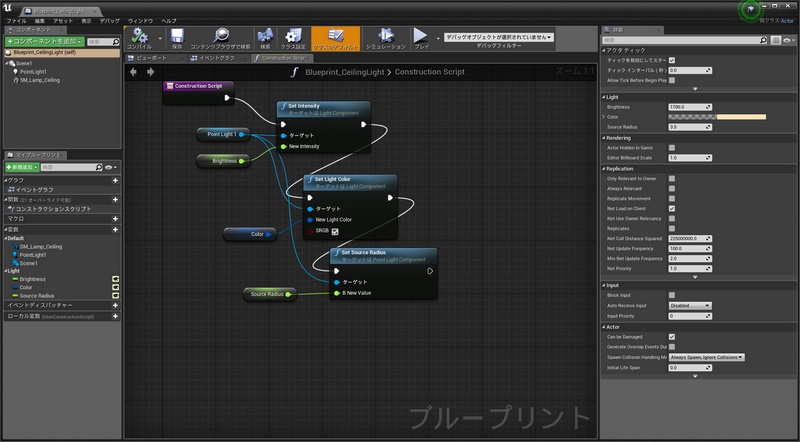Toggle Color variable editable eye icon
Screen dimensions: 800x442
115,287
